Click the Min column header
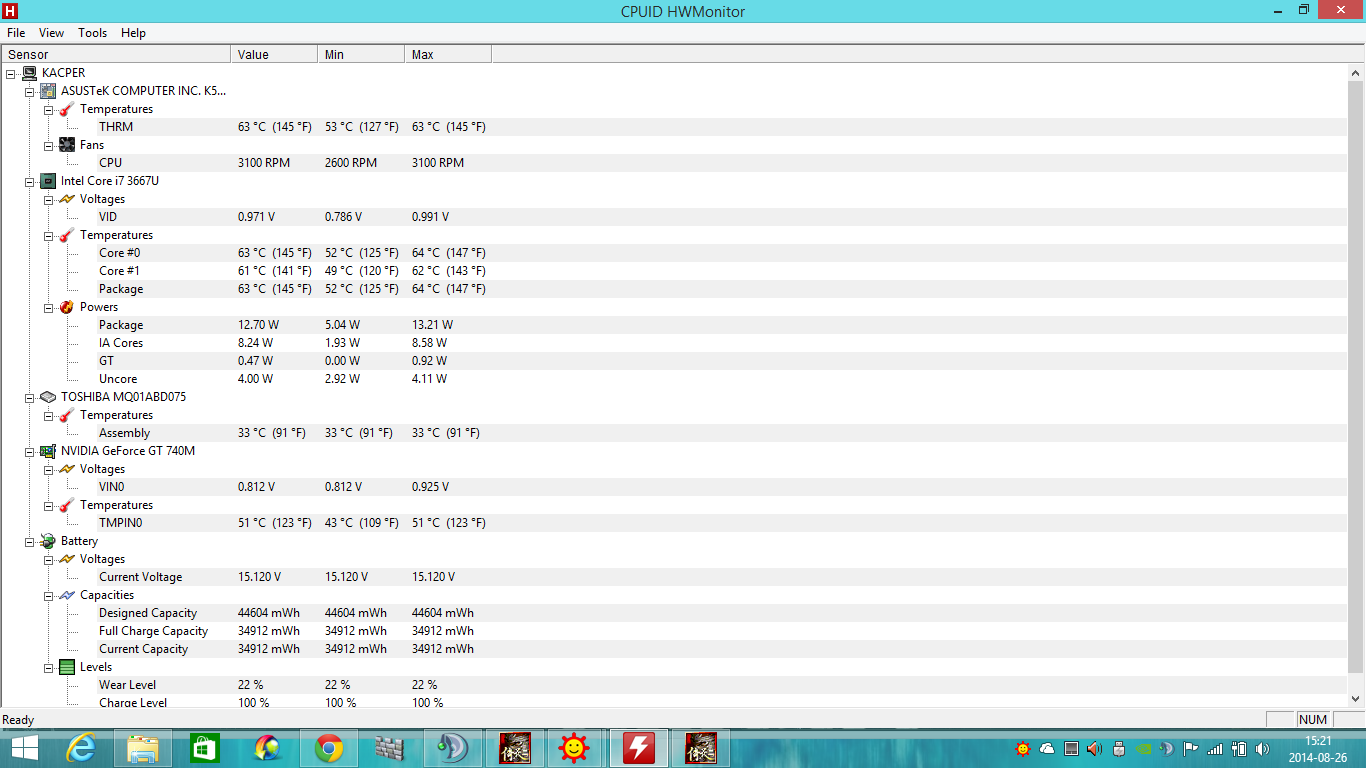1366x768 pixels. pos(362,55)
